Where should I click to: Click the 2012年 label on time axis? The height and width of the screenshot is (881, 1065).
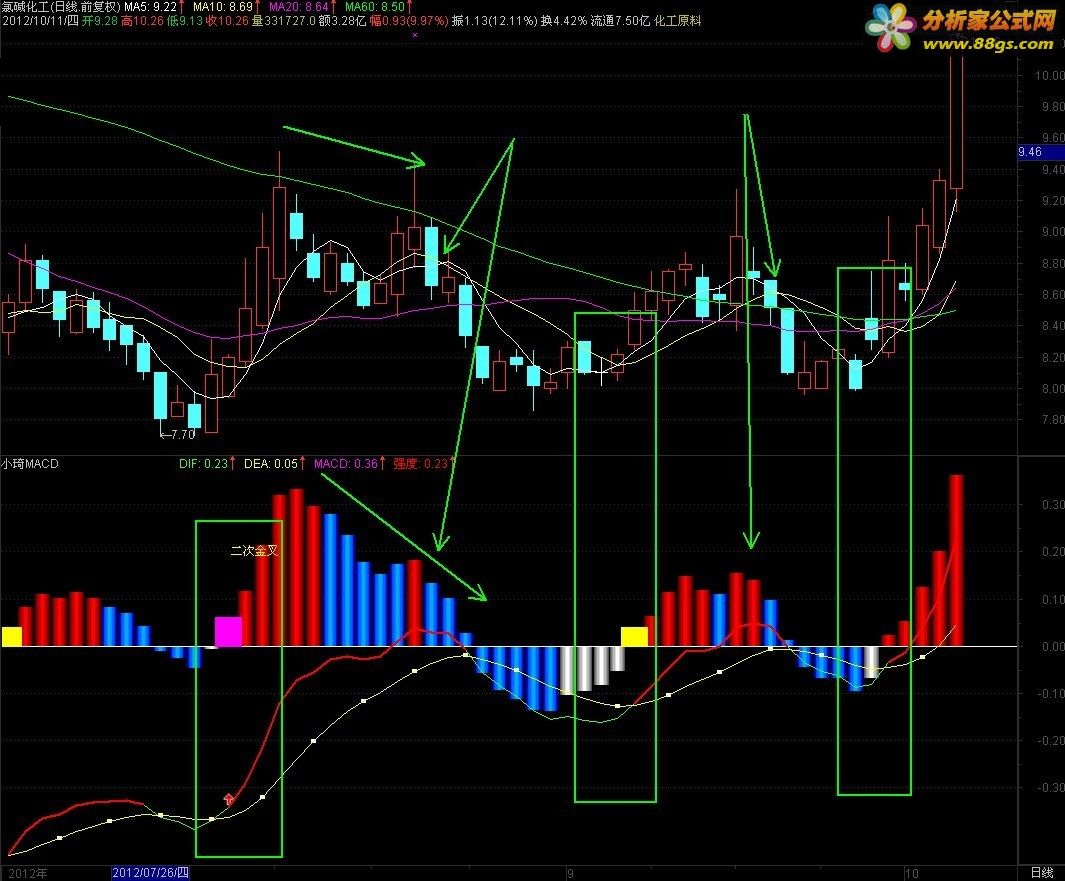28,874
